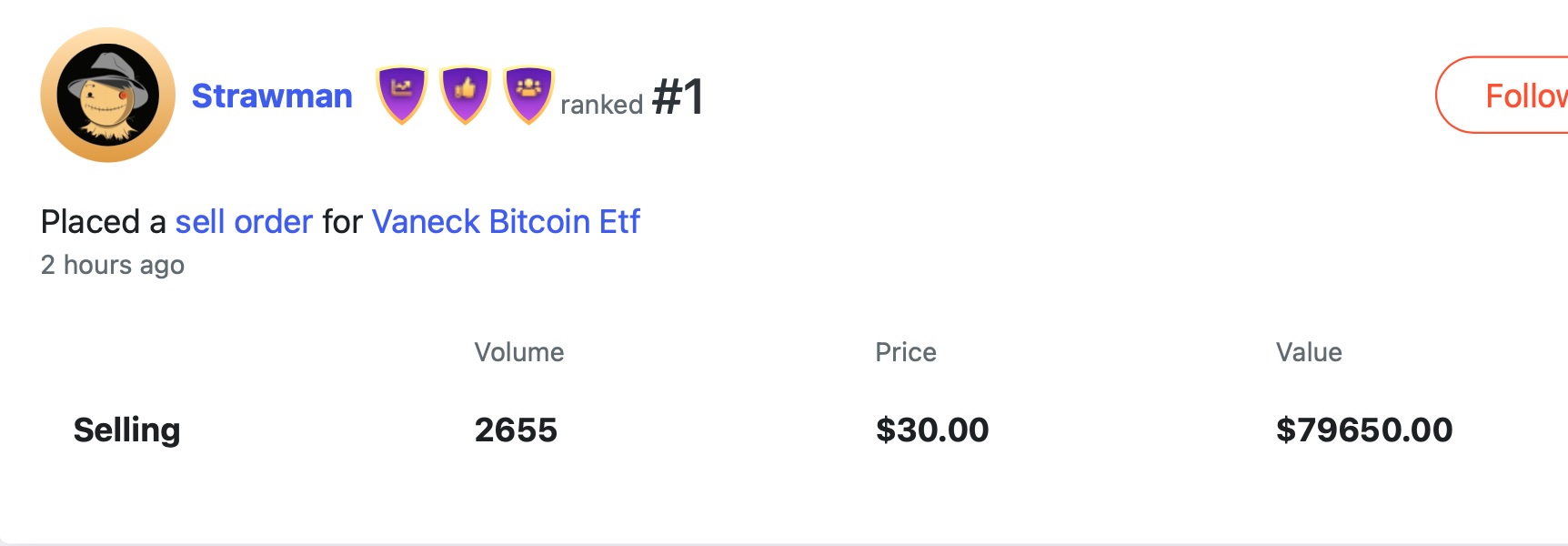Click the 2 hours ago timestamp
This screenshot has width=1568, height=546.
(x=113, y=265)
